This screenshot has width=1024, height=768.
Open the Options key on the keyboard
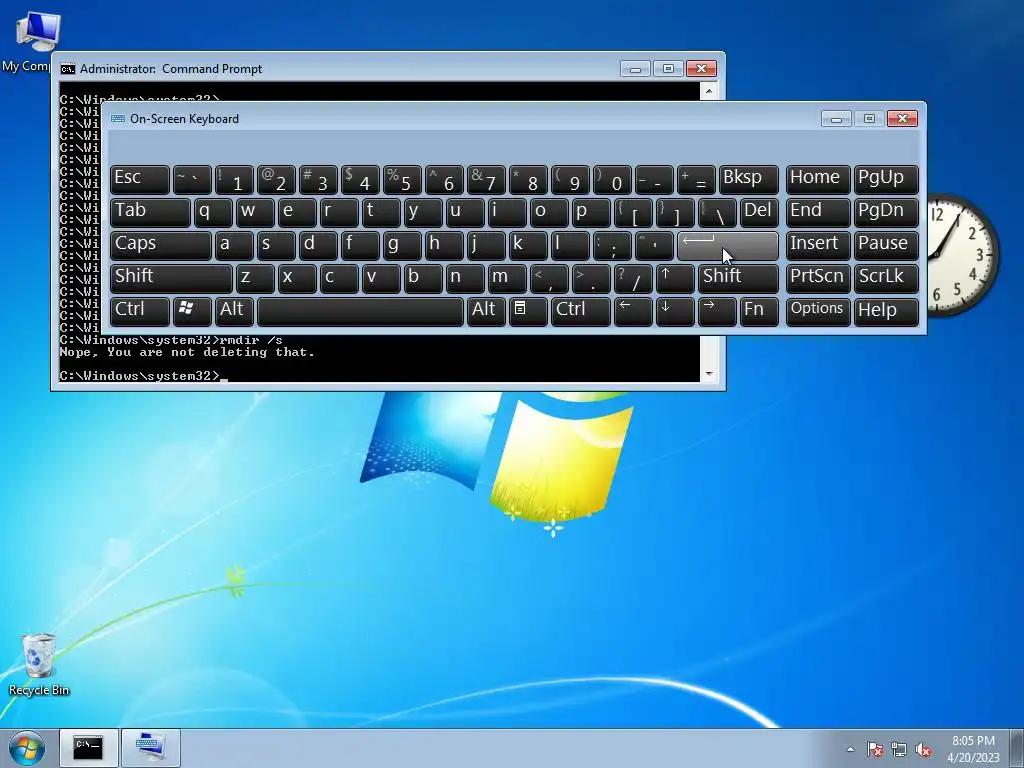click(818, 312)
